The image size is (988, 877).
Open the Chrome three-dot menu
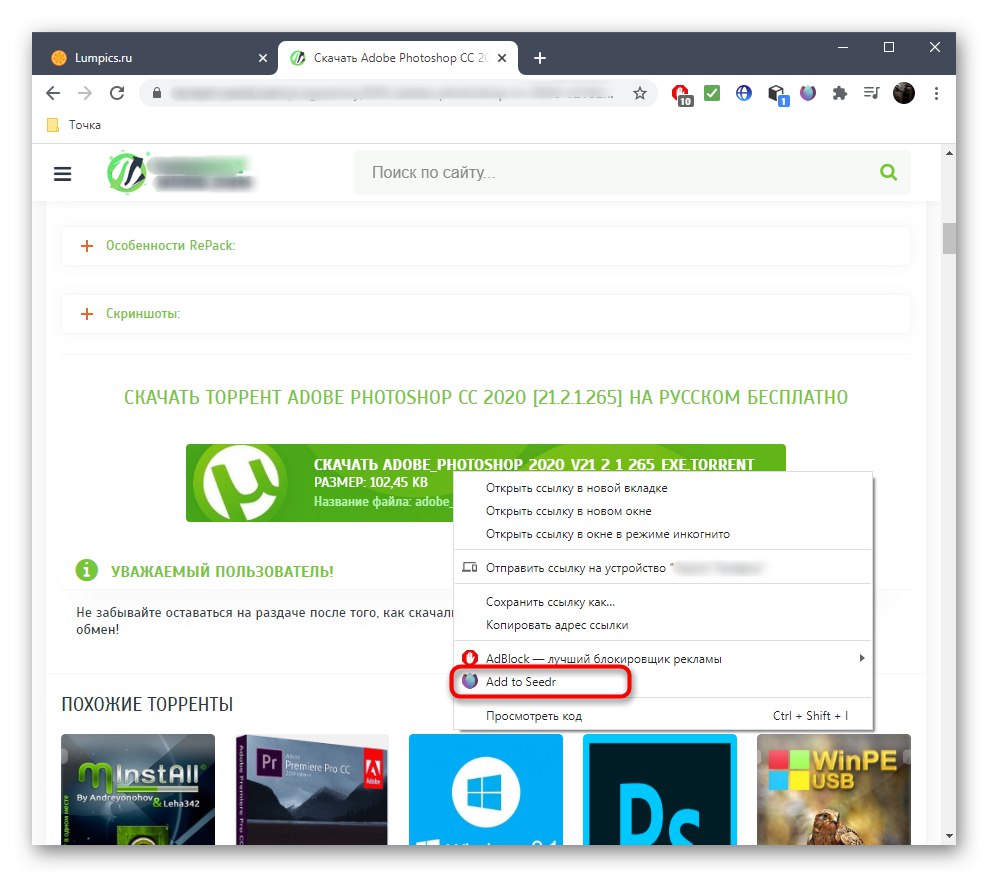[x=936, y=93]
